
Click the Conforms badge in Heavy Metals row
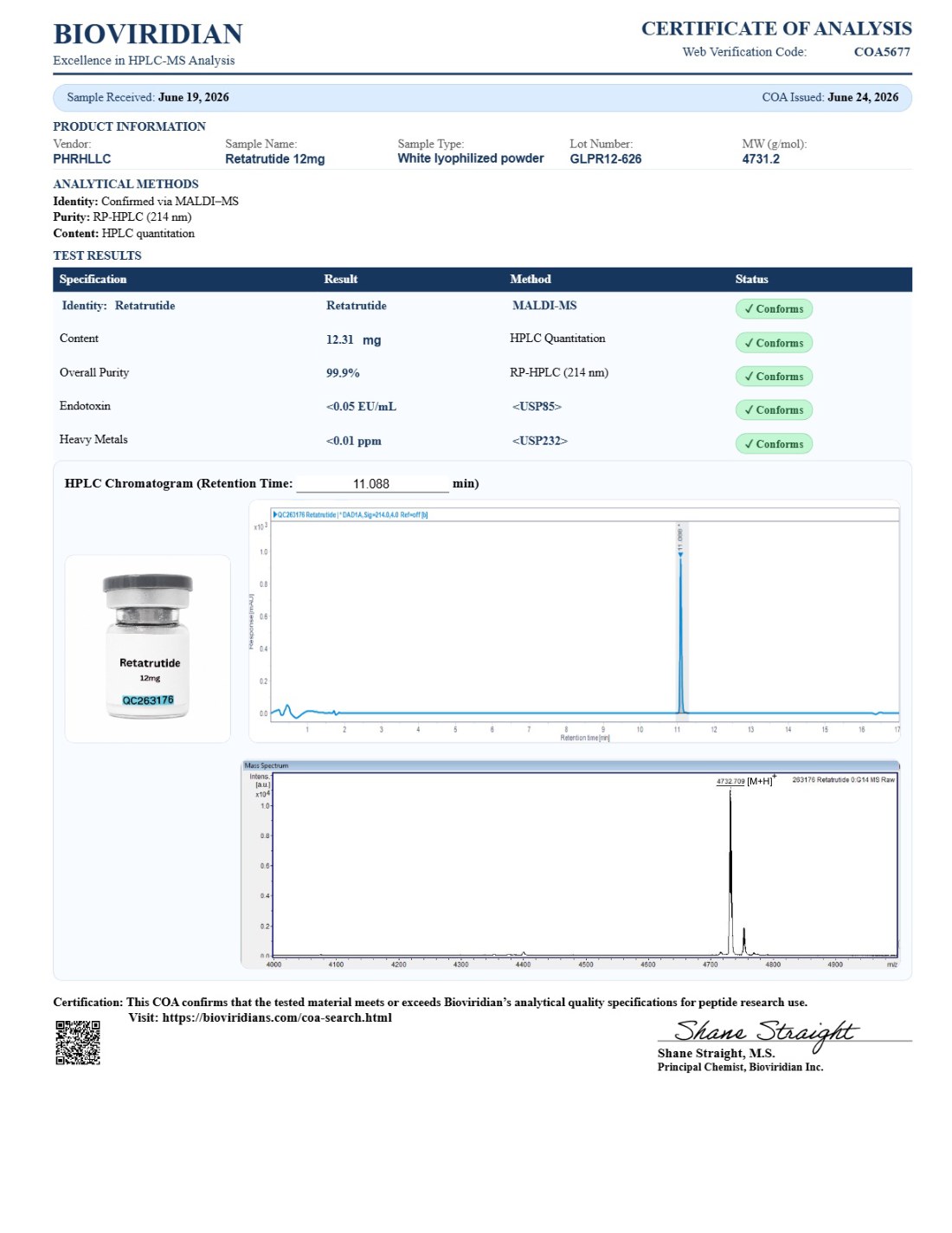point(774,444)
